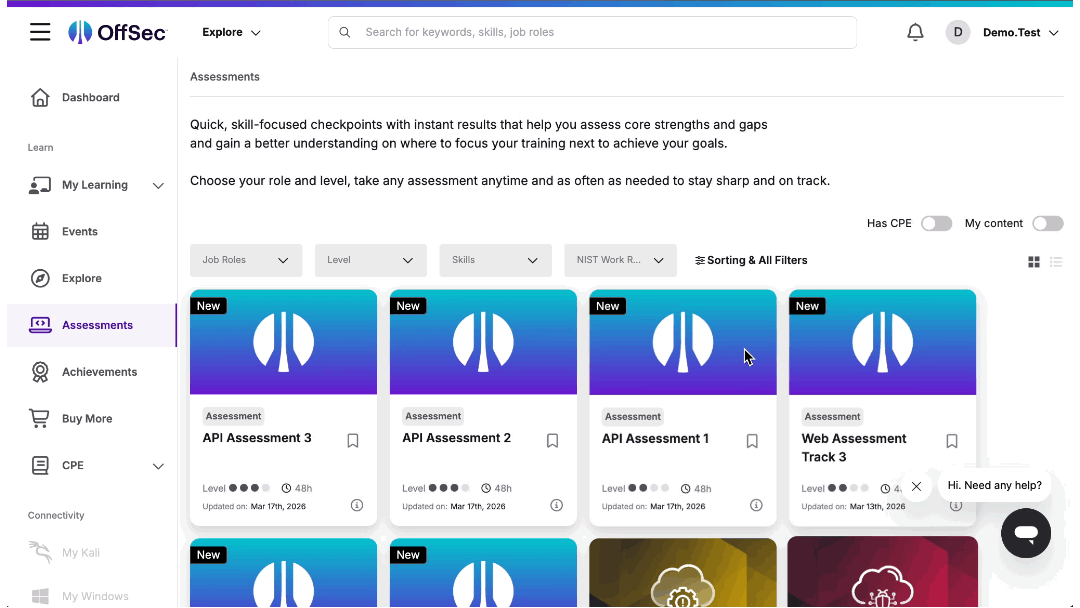
Task: Turn on the My content toggle
Action: coord(1047,223)
